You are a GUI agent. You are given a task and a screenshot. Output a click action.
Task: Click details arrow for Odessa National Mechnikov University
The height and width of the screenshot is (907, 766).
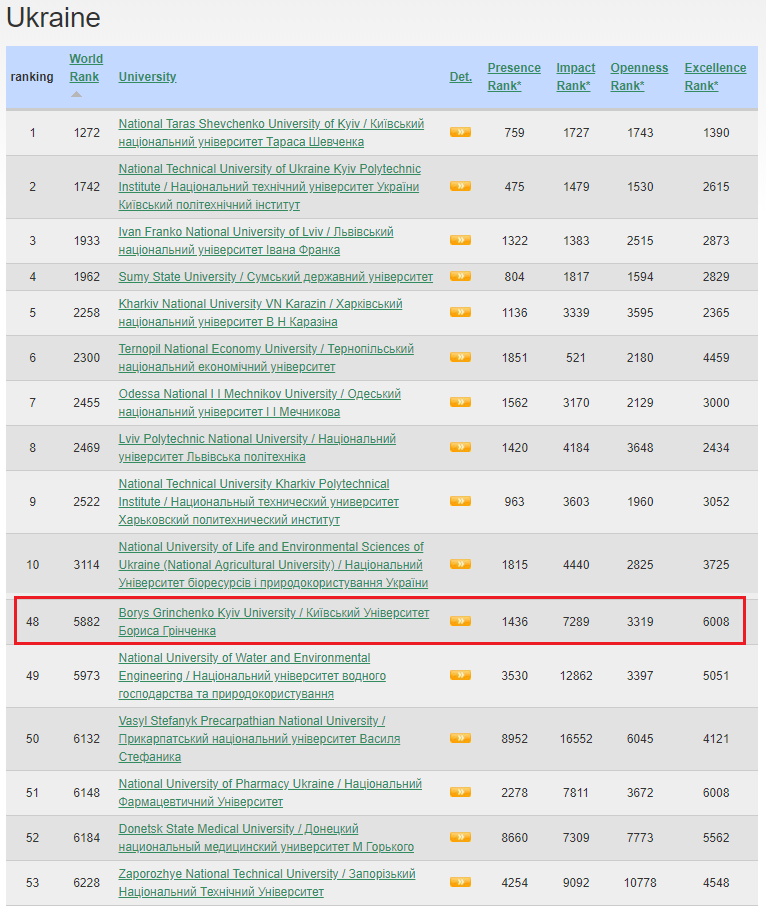tap(460, 402)
